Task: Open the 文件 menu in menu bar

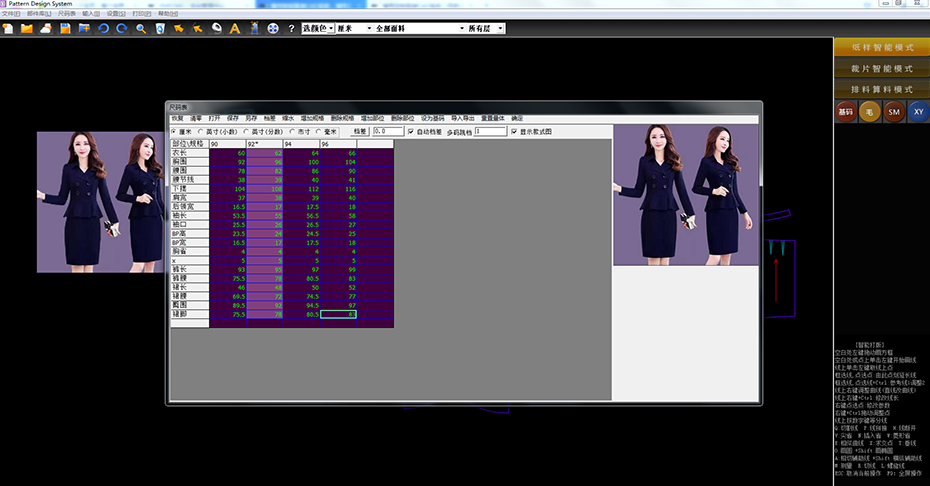Action: pyautogui.click(x=12, y=14)
